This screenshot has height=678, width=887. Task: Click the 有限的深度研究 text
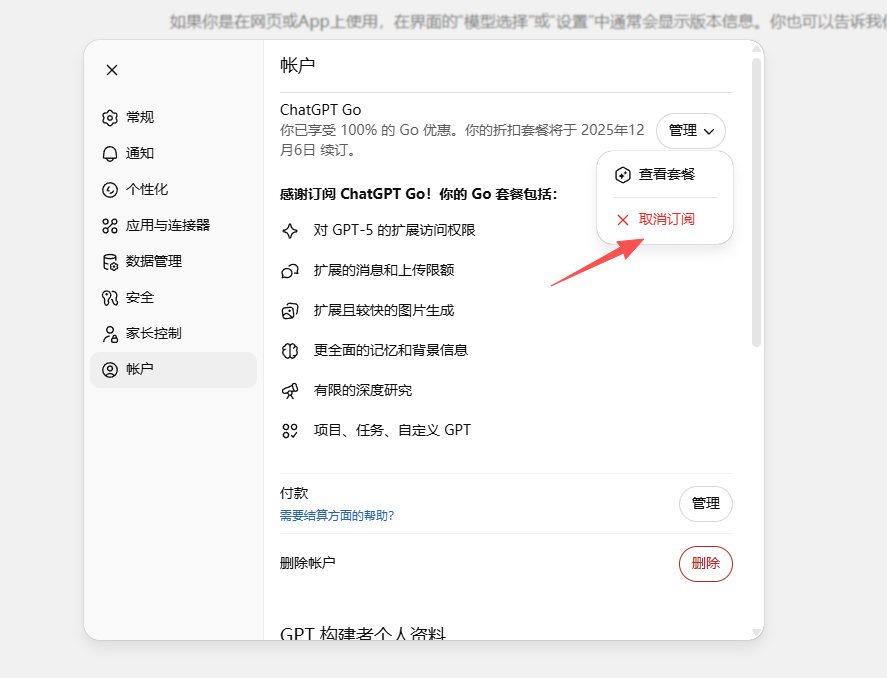click(363, 390)
